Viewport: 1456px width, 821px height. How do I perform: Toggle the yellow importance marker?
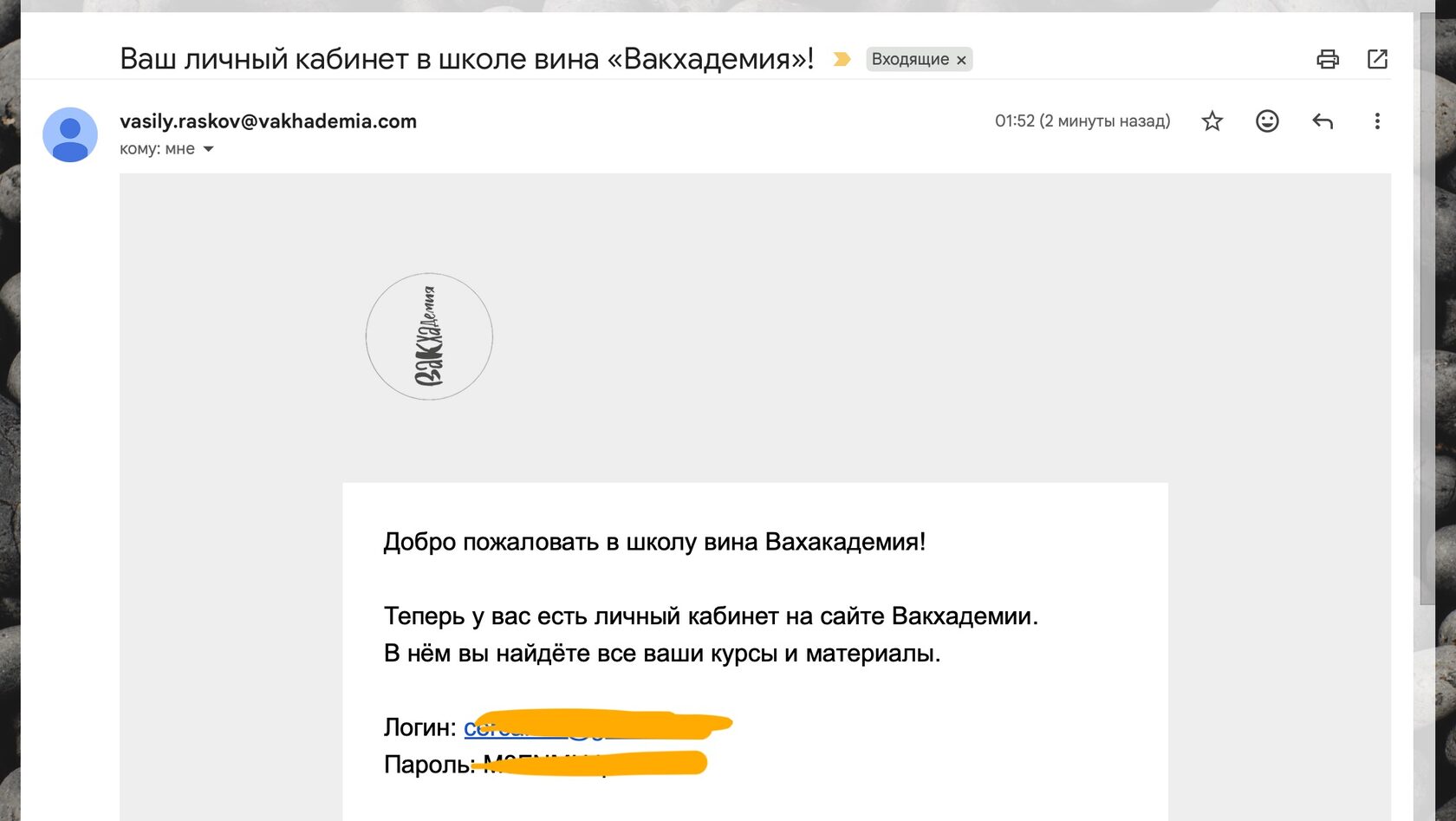pyautogui.click(x=841, y=59)
